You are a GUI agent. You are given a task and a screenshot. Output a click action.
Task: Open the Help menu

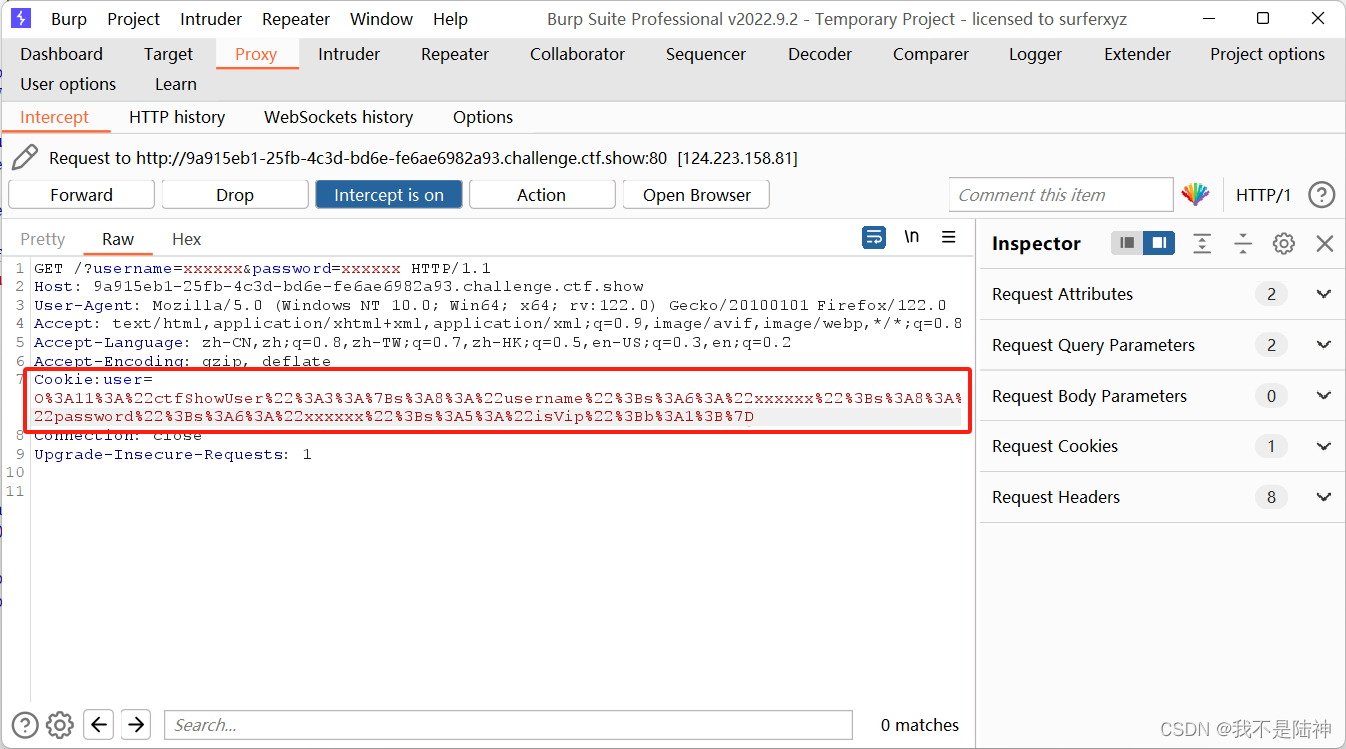450,19
